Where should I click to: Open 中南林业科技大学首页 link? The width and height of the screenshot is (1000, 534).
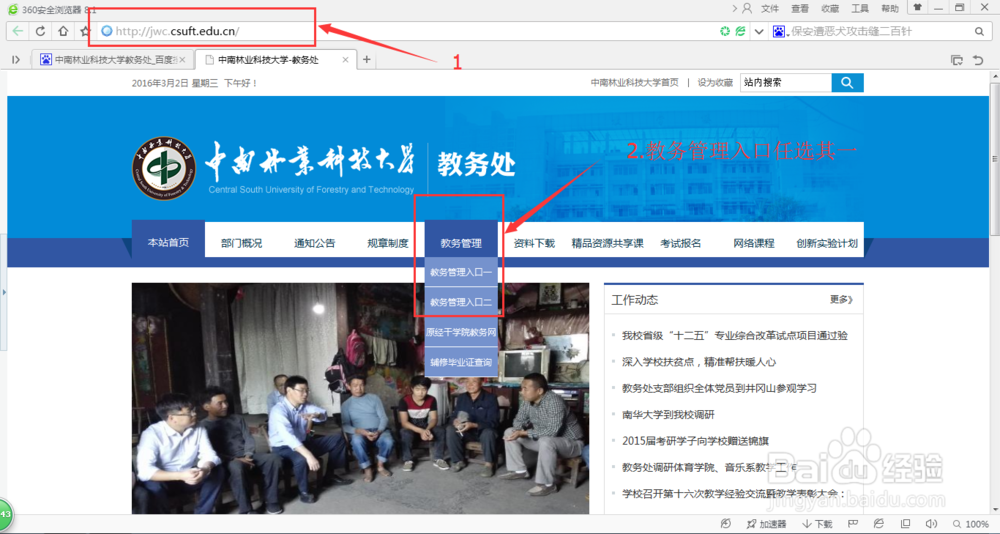click(x=634, y=82)
